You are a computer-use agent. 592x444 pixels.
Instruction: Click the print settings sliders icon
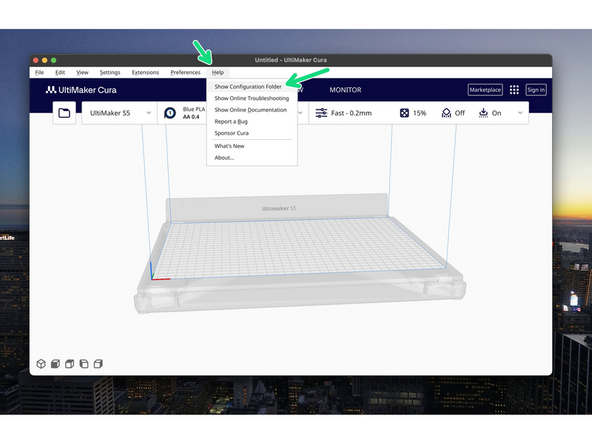pos(321,113)
